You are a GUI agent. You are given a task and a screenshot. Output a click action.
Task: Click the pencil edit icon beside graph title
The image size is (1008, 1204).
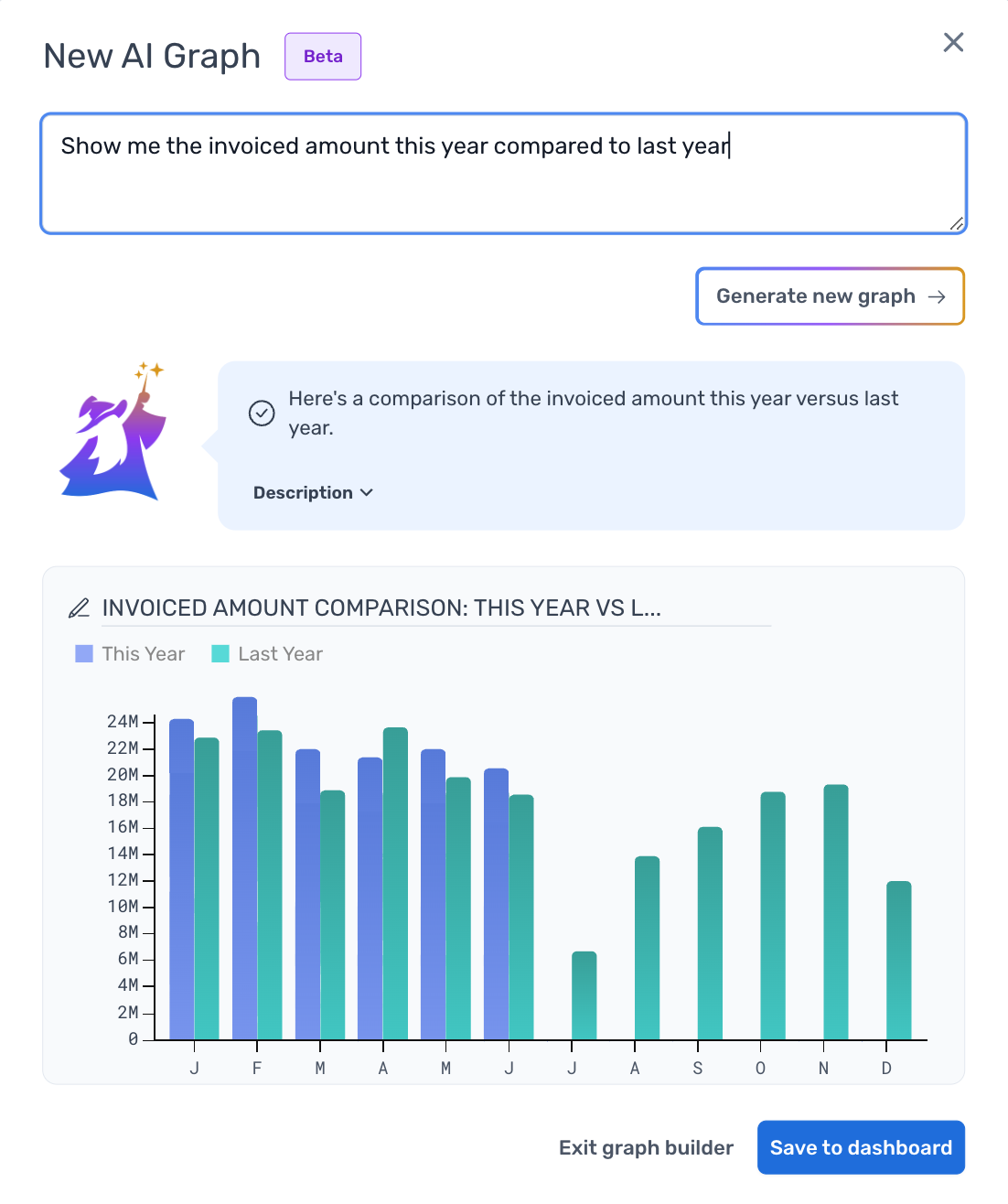coord(80,608)
